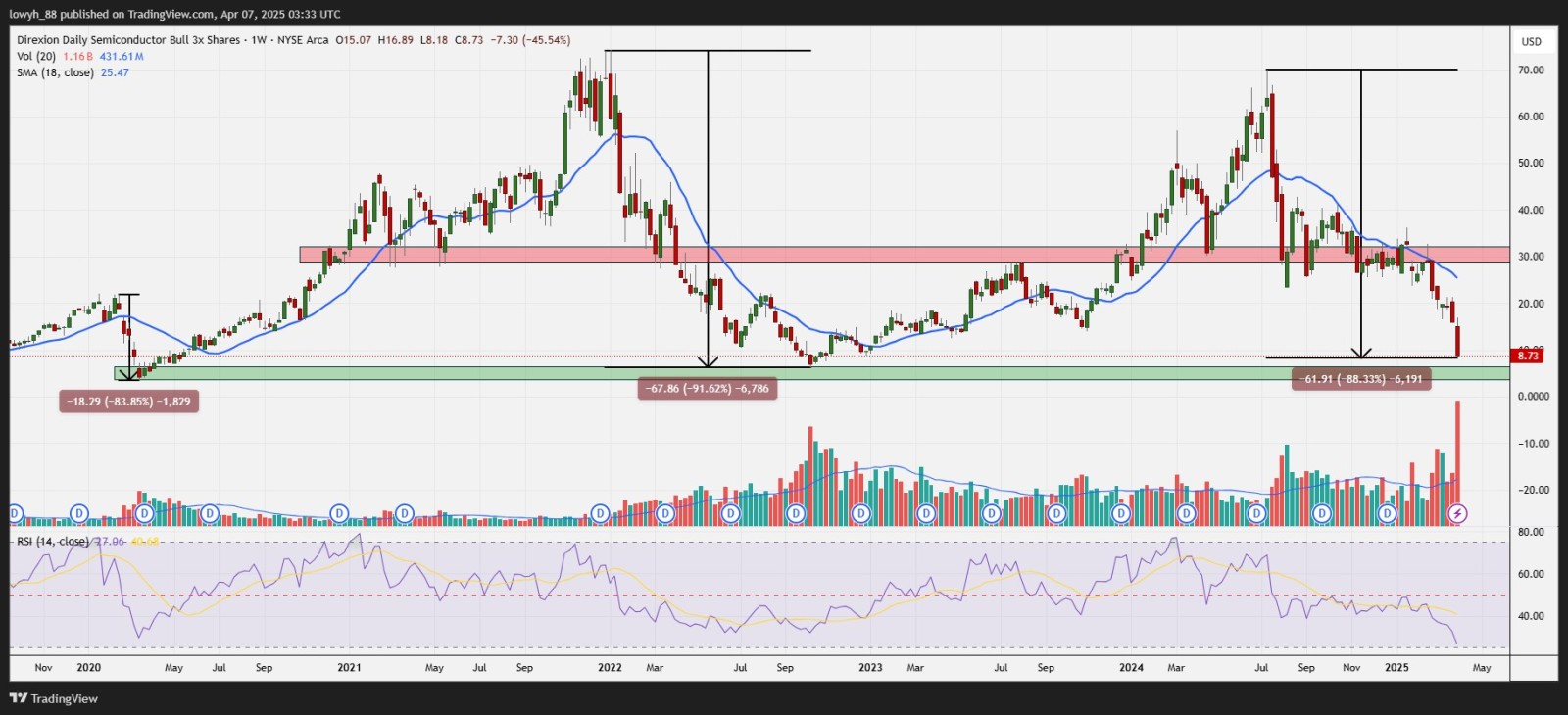Click the green support zone rectangle near 5.00

pyautogui.click(x=812, y=373)
